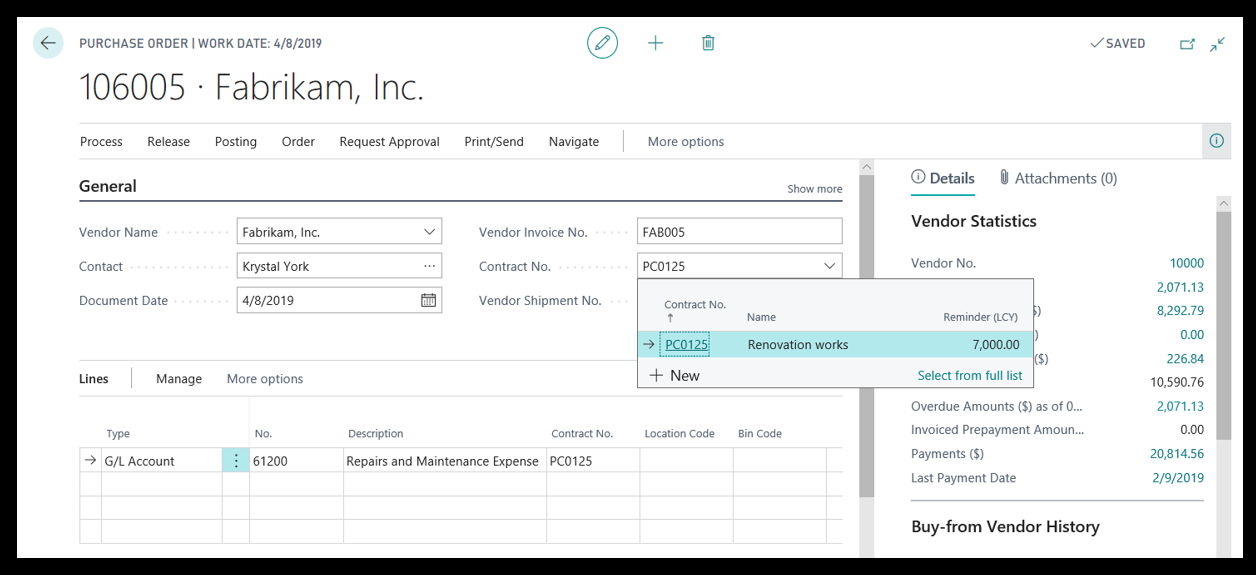Screen dimensions: 1256x575
Task: Open Payments amount 20,814.56
Action: [x=1177, y=454]
